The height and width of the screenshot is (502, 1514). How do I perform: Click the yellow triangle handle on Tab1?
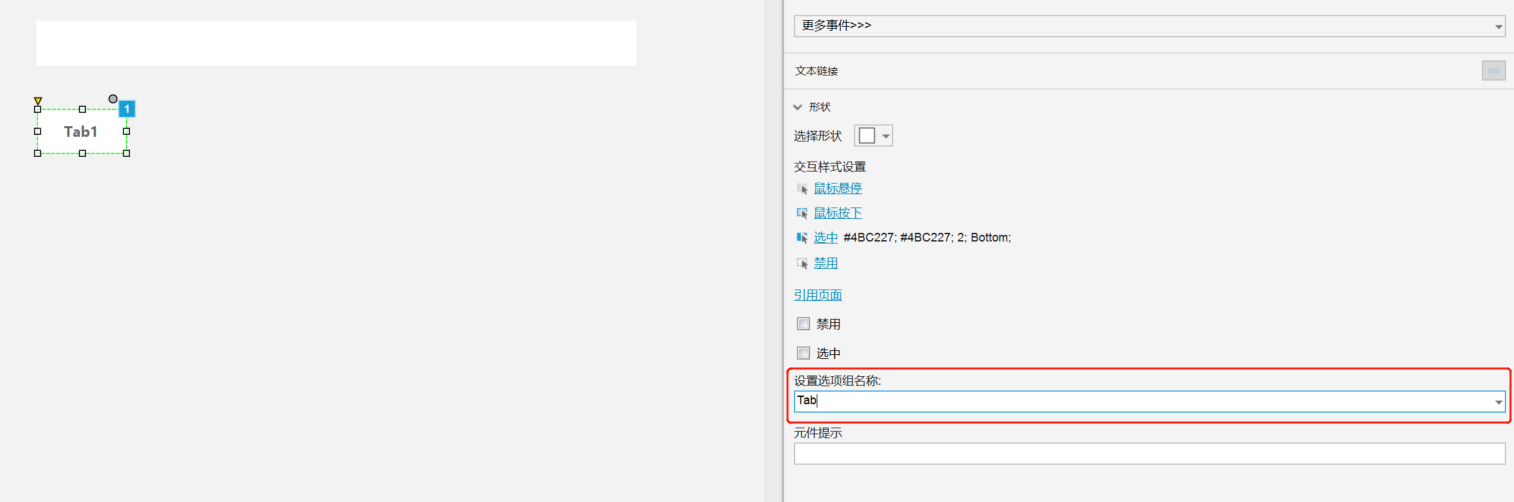tap(38, 101)
